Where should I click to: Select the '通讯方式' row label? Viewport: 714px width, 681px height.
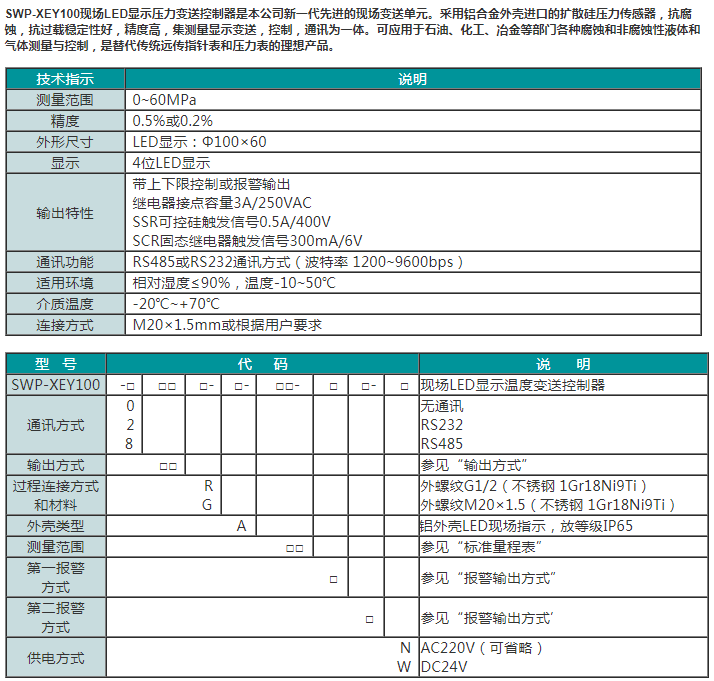pos(56,425)
